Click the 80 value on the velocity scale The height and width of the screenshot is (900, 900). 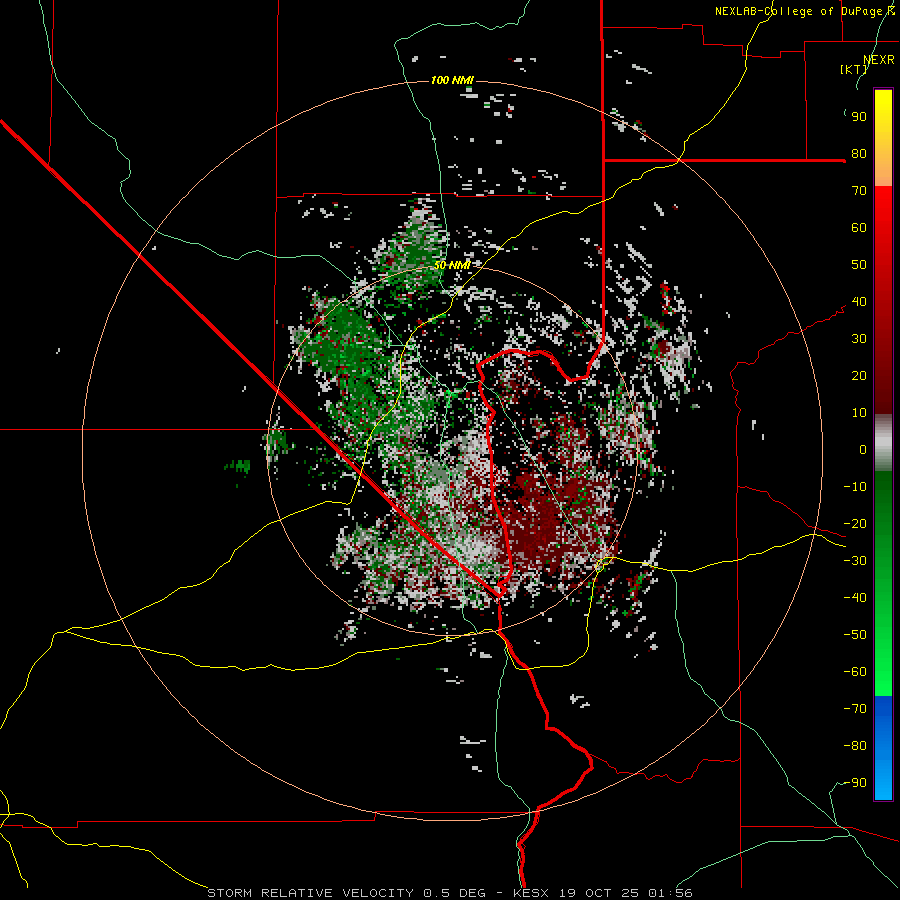click(x=859, y=154)
